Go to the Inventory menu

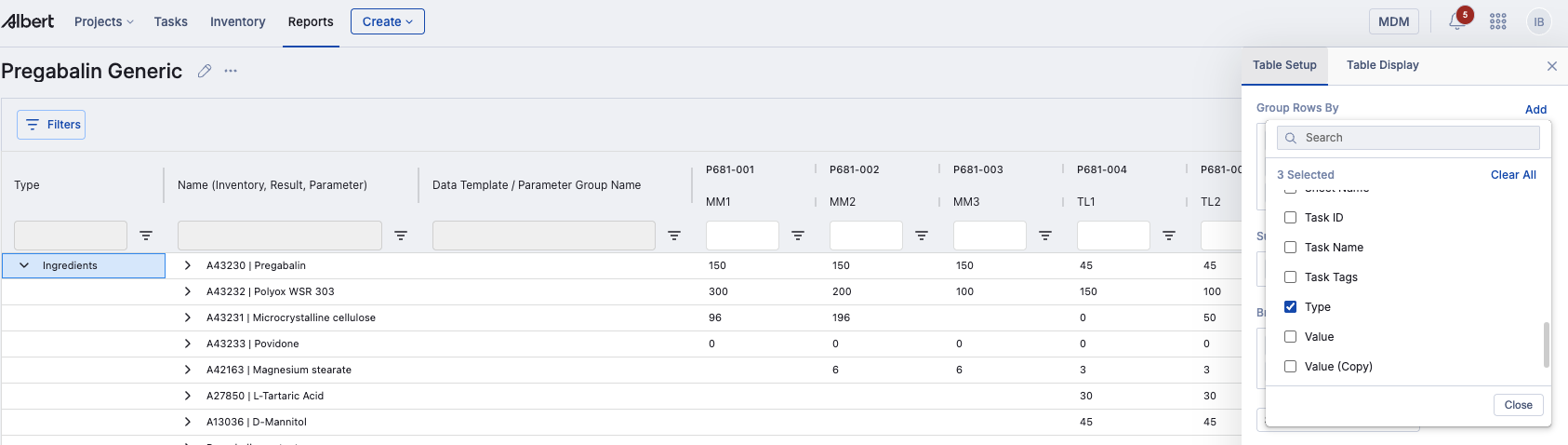[x=237, y=21]
